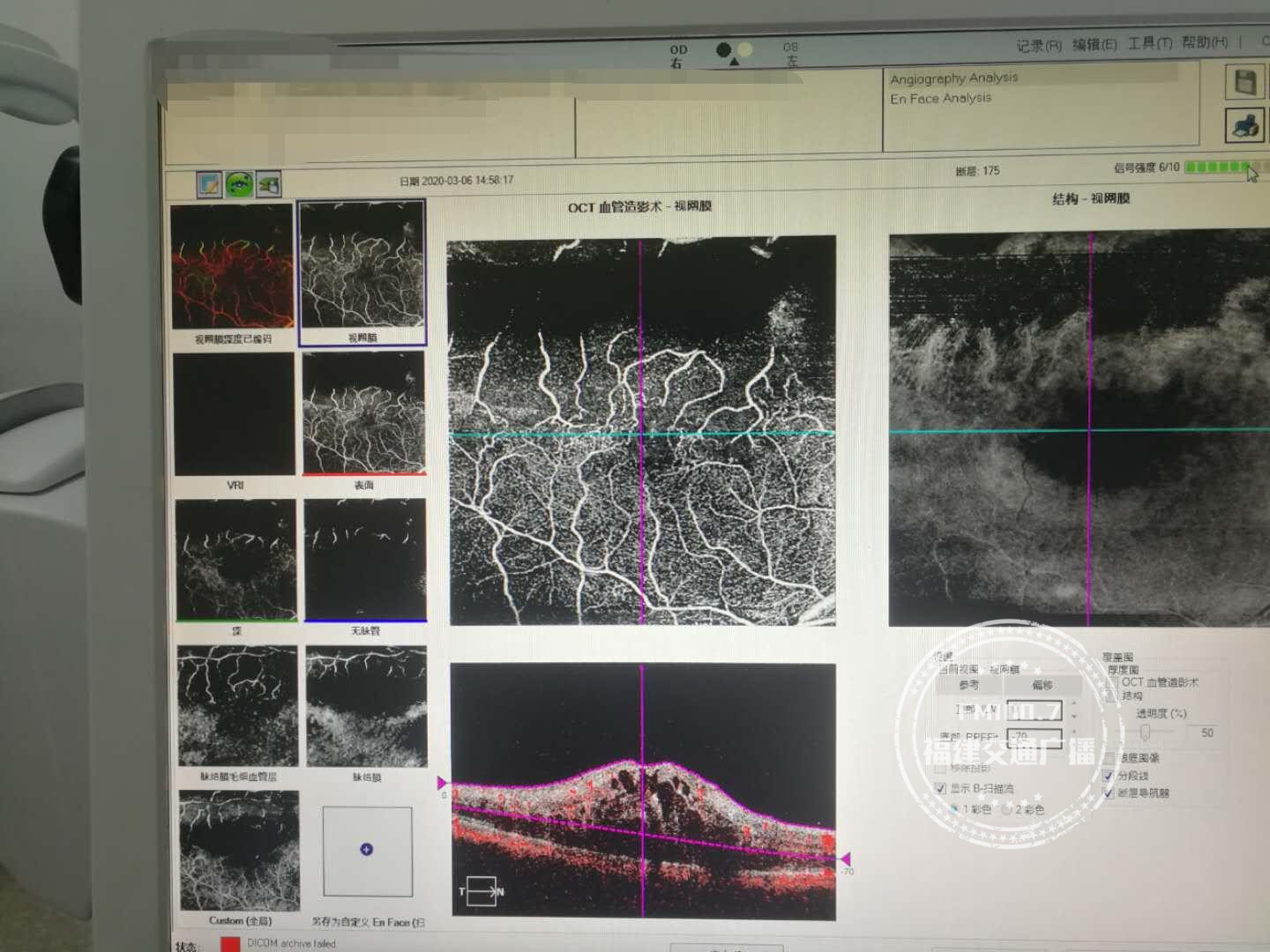
Task: Click the B-scan cross-section image
Action: (x=643, y=791)
